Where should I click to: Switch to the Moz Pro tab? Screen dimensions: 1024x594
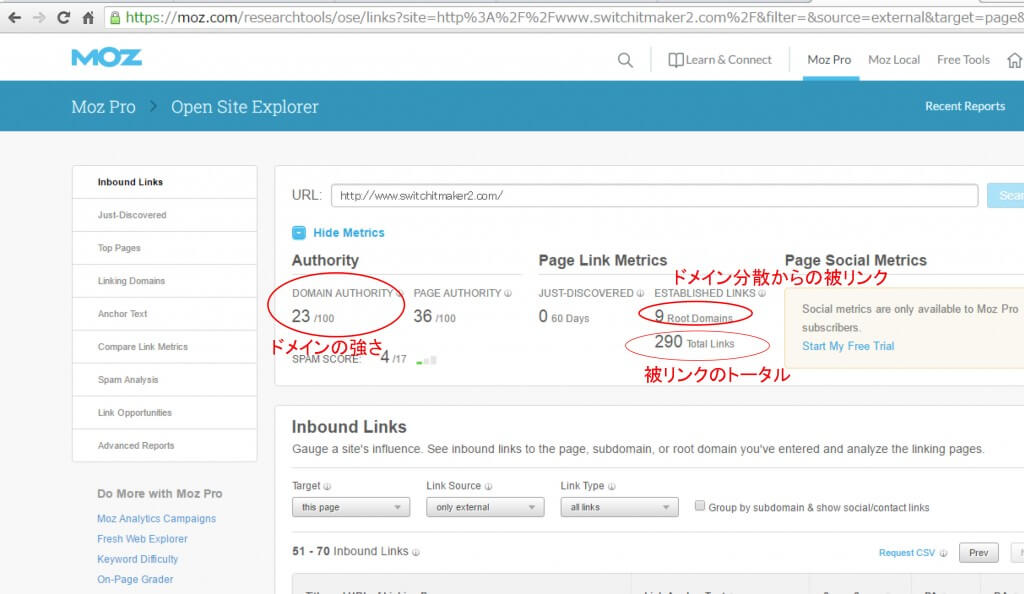(829, 60)
